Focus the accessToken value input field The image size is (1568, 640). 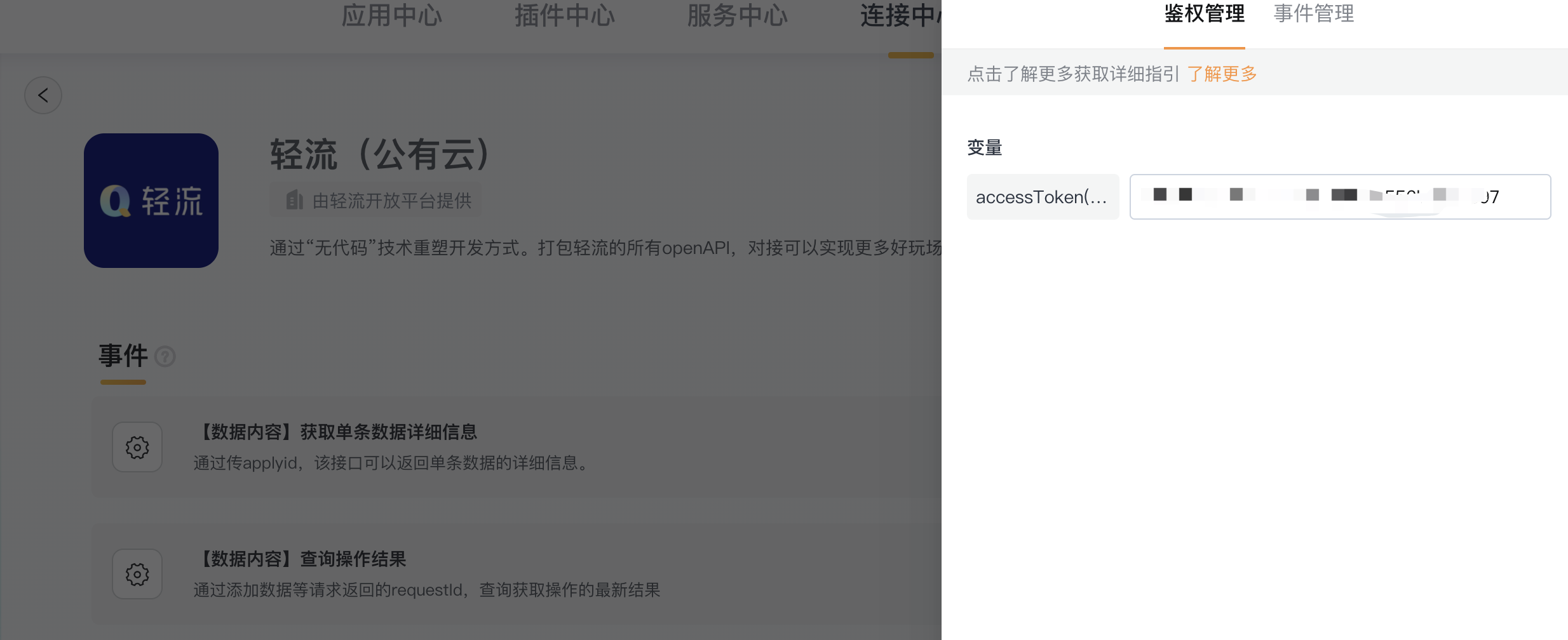[1341, 197]
